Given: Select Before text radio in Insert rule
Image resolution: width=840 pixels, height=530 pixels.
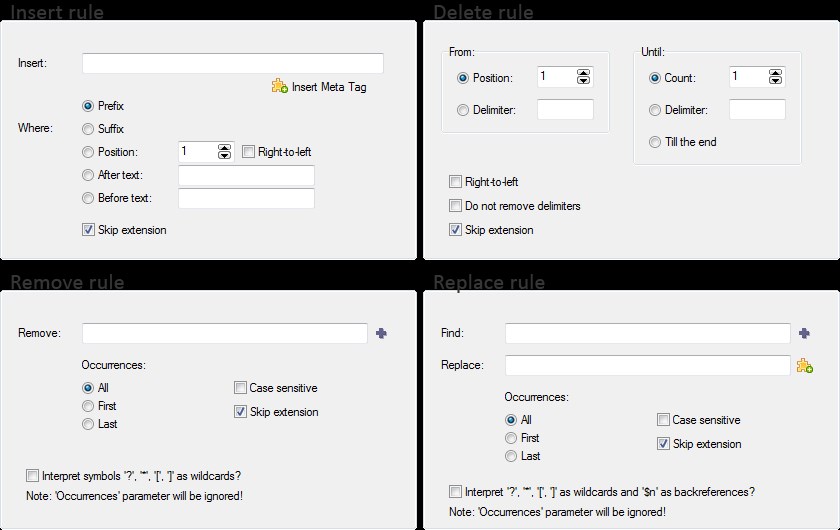Looking at the screenshot, I should click(x=88, y=198).
